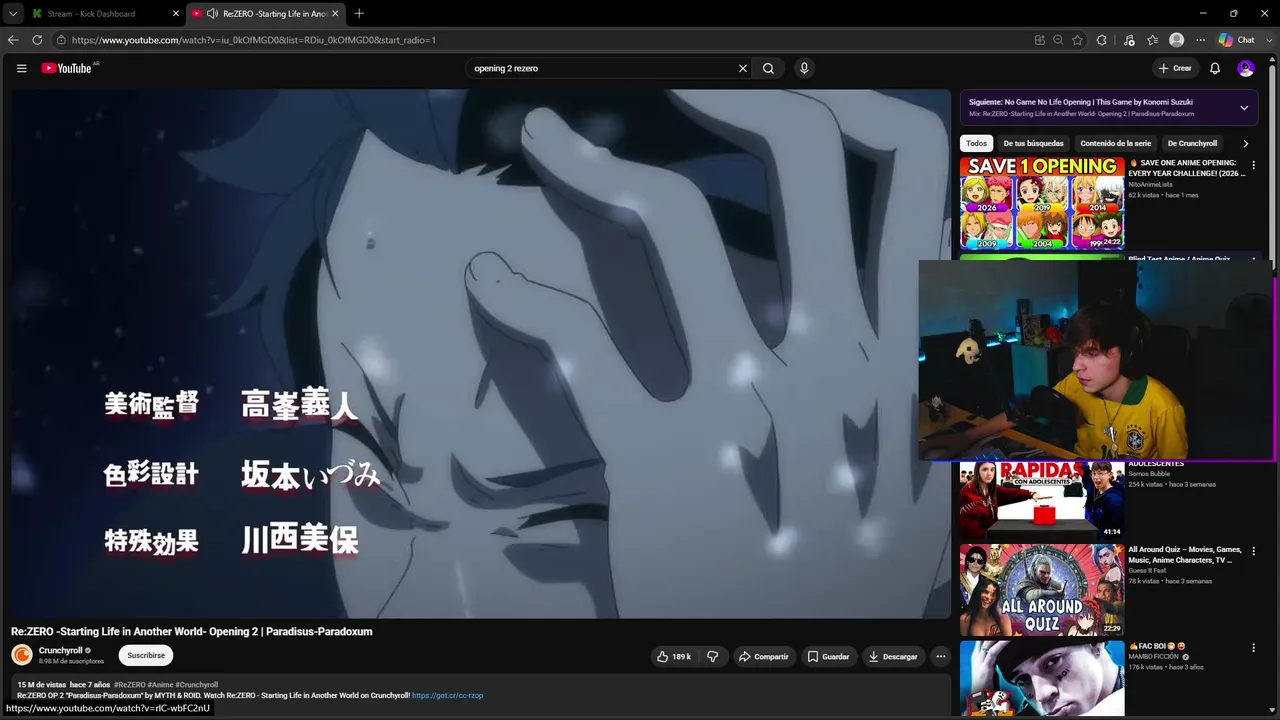
Task: Open options for All Around Quiz video
Action: (x=1253, y=551)
